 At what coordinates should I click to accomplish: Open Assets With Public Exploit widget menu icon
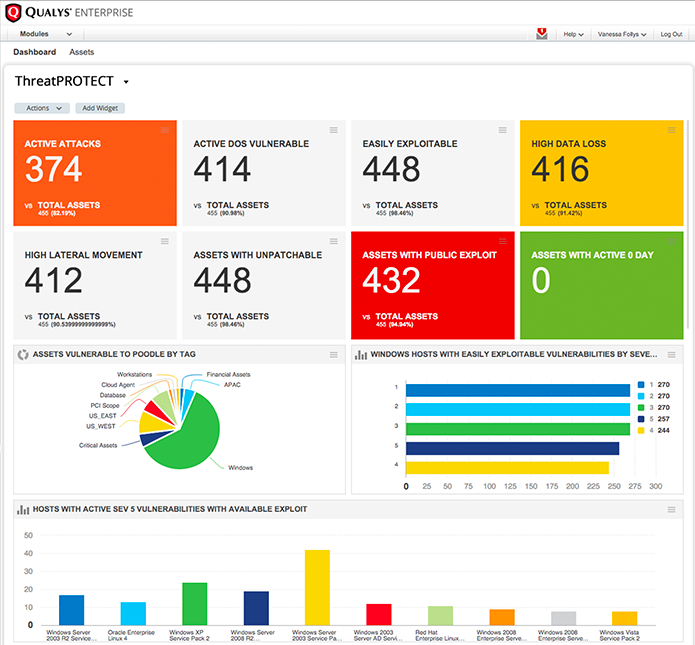click(x=503, y=241)
